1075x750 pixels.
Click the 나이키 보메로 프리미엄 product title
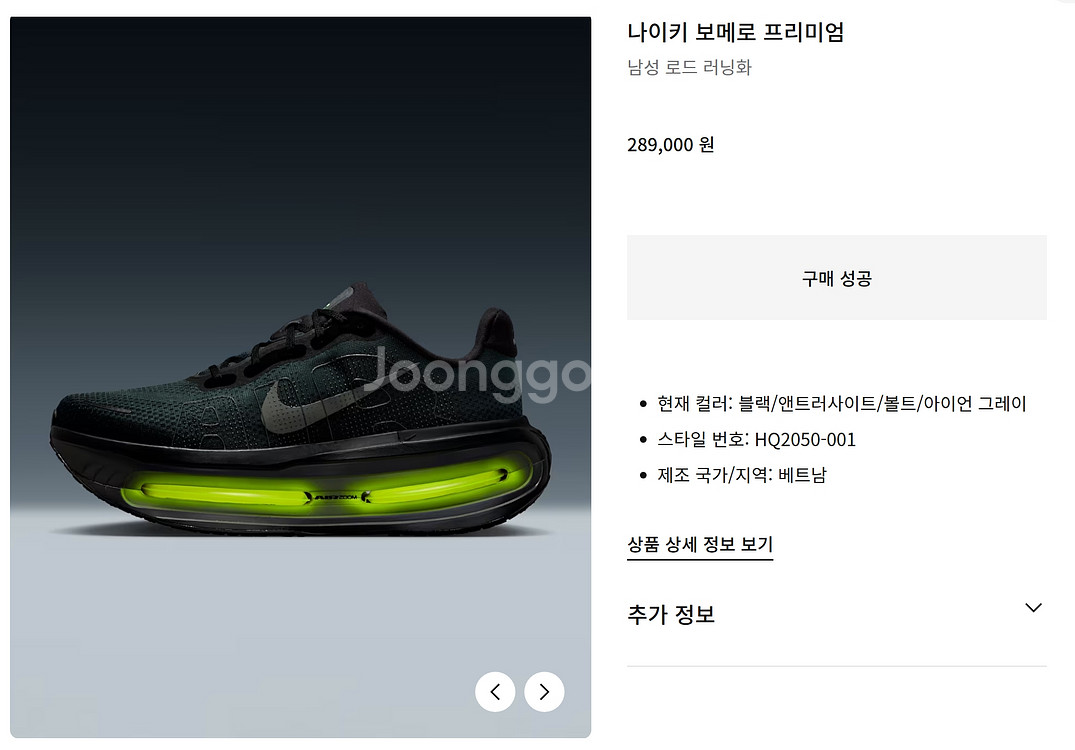tap(736, 32)
